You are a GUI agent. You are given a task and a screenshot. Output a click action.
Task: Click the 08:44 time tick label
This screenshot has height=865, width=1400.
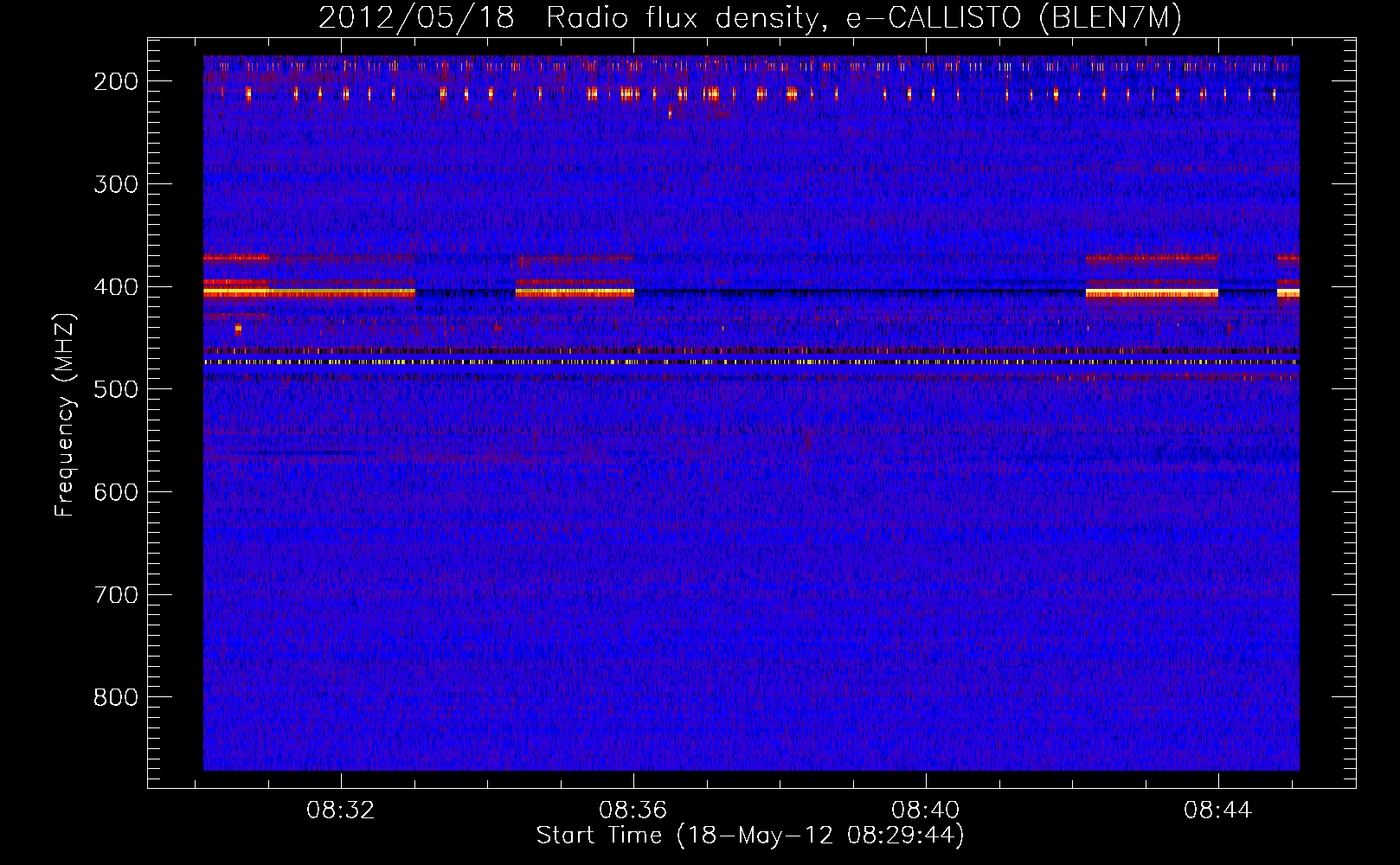tap(1218, 811)
